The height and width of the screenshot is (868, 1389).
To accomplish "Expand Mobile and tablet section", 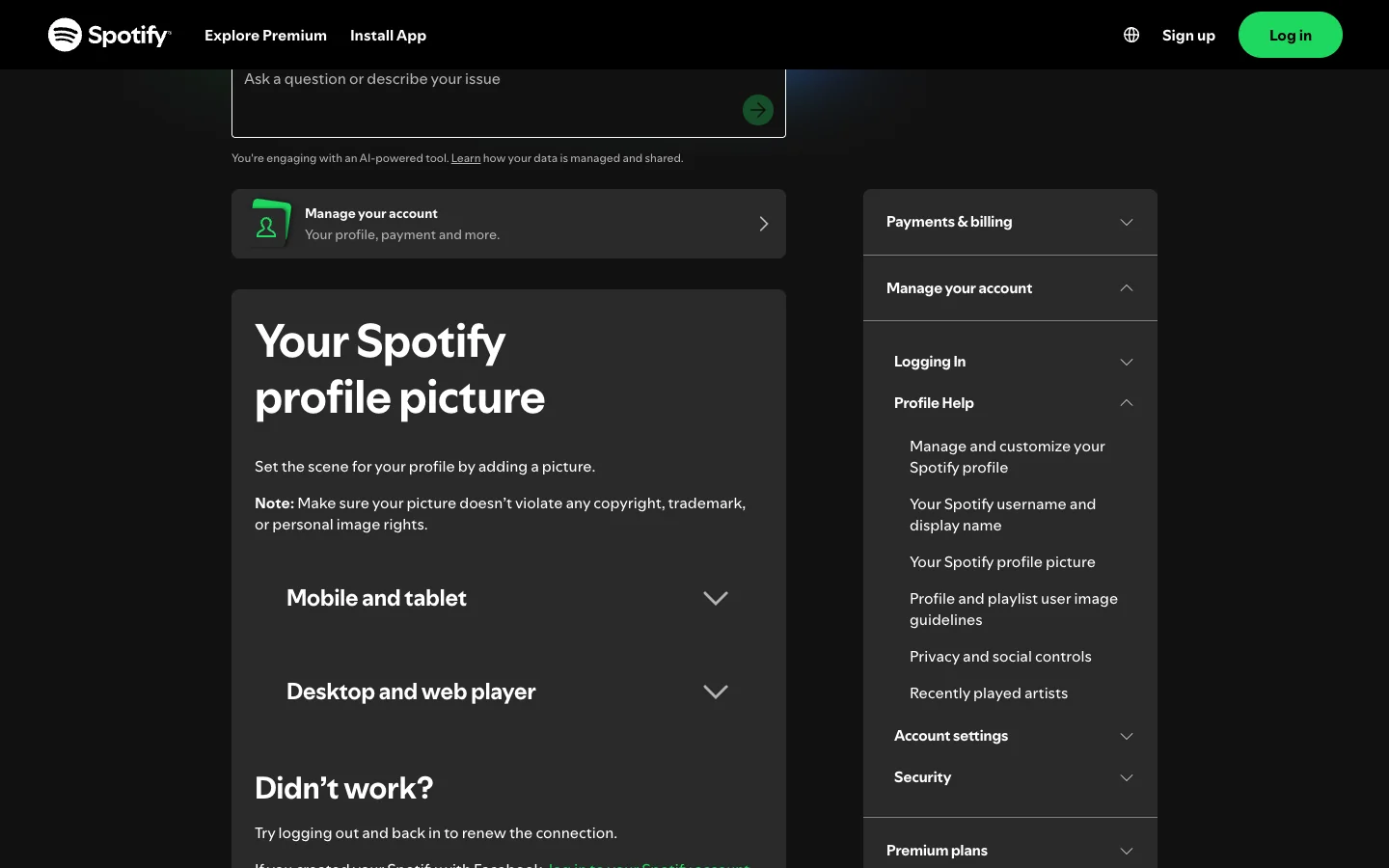I will click(508, 598).
